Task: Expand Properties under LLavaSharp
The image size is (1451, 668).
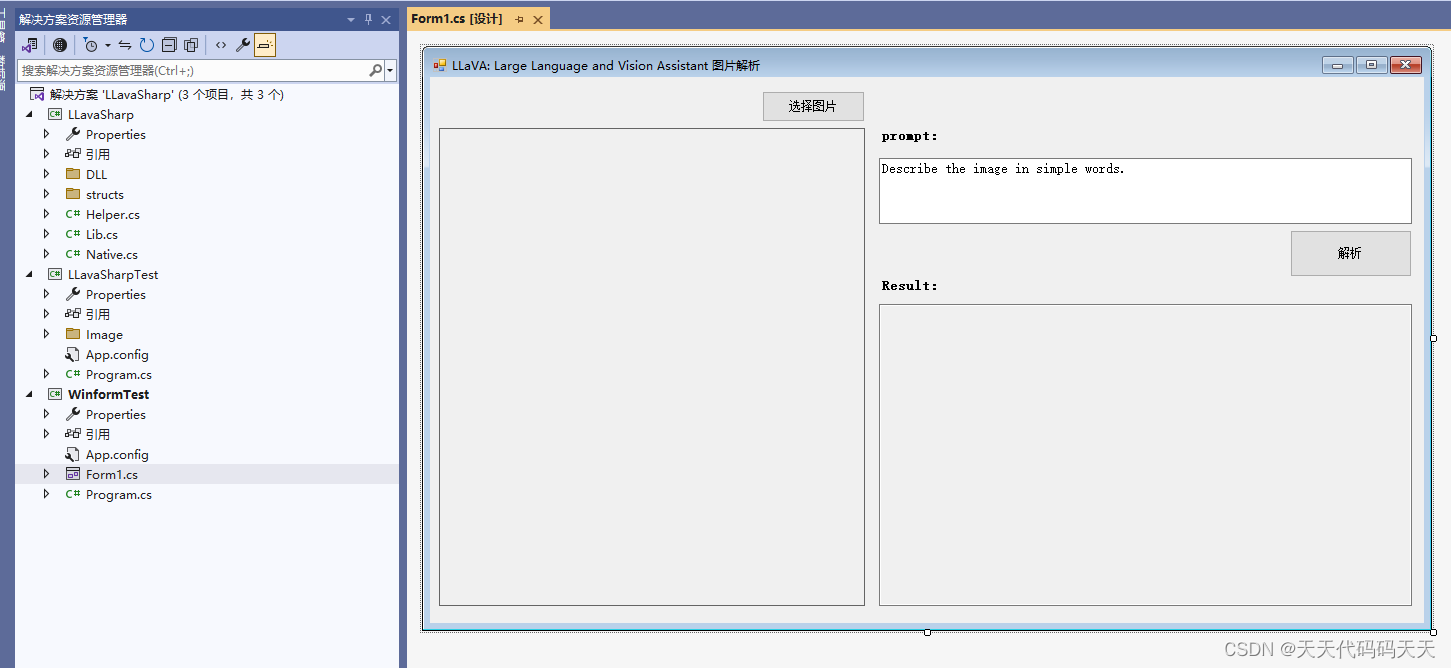Action: pyautogui.click(x=46, y=134)
